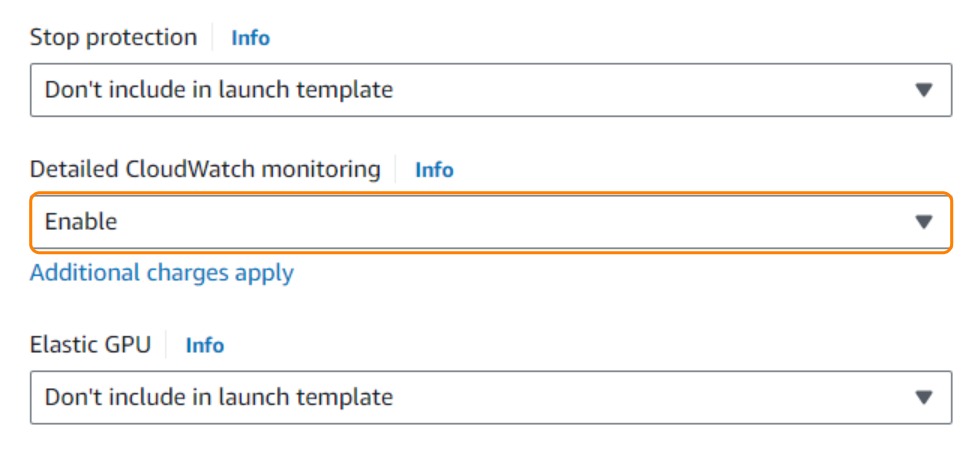
Task: Click the empty middle of the Stop protection field
Action: point(650,90)
